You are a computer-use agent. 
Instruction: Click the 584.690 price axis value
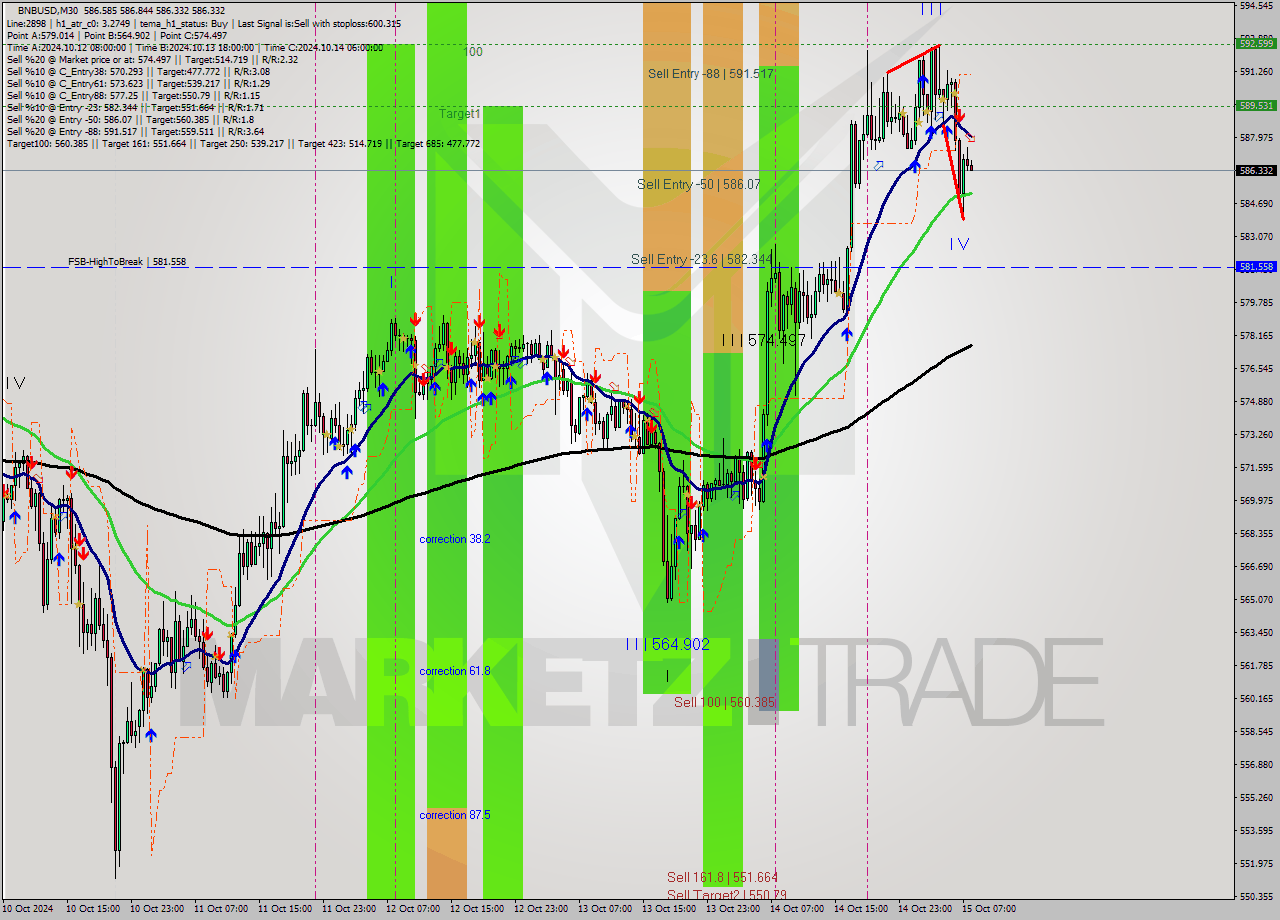point(1256,204)
